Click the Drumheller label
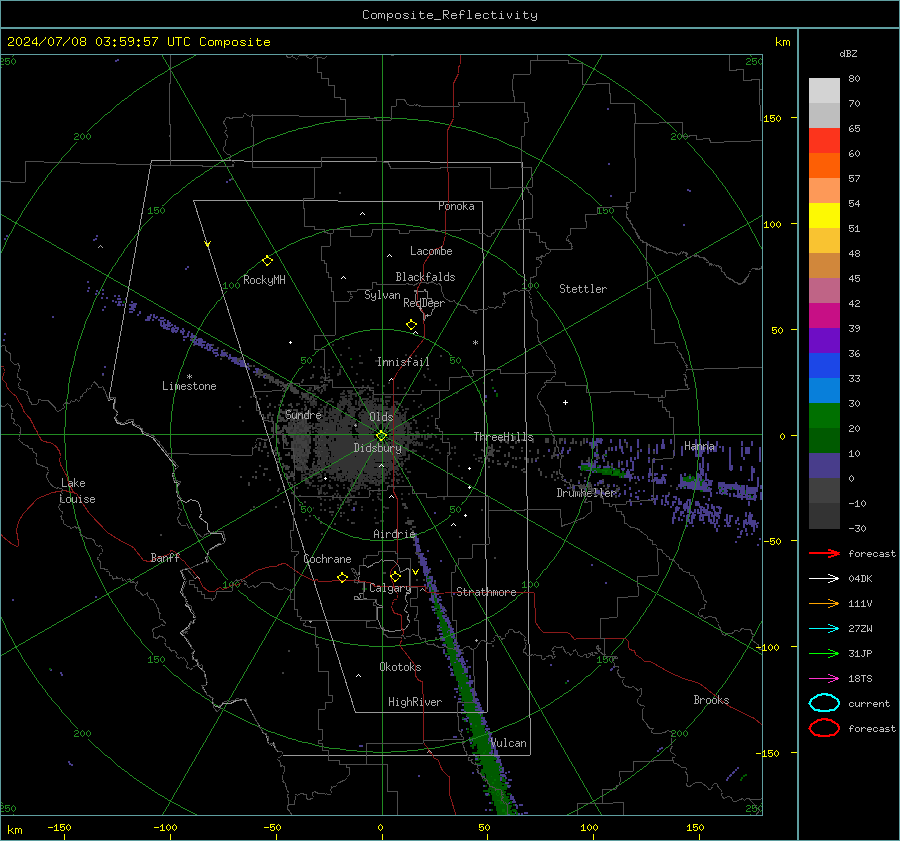 [x=586, y=493]
